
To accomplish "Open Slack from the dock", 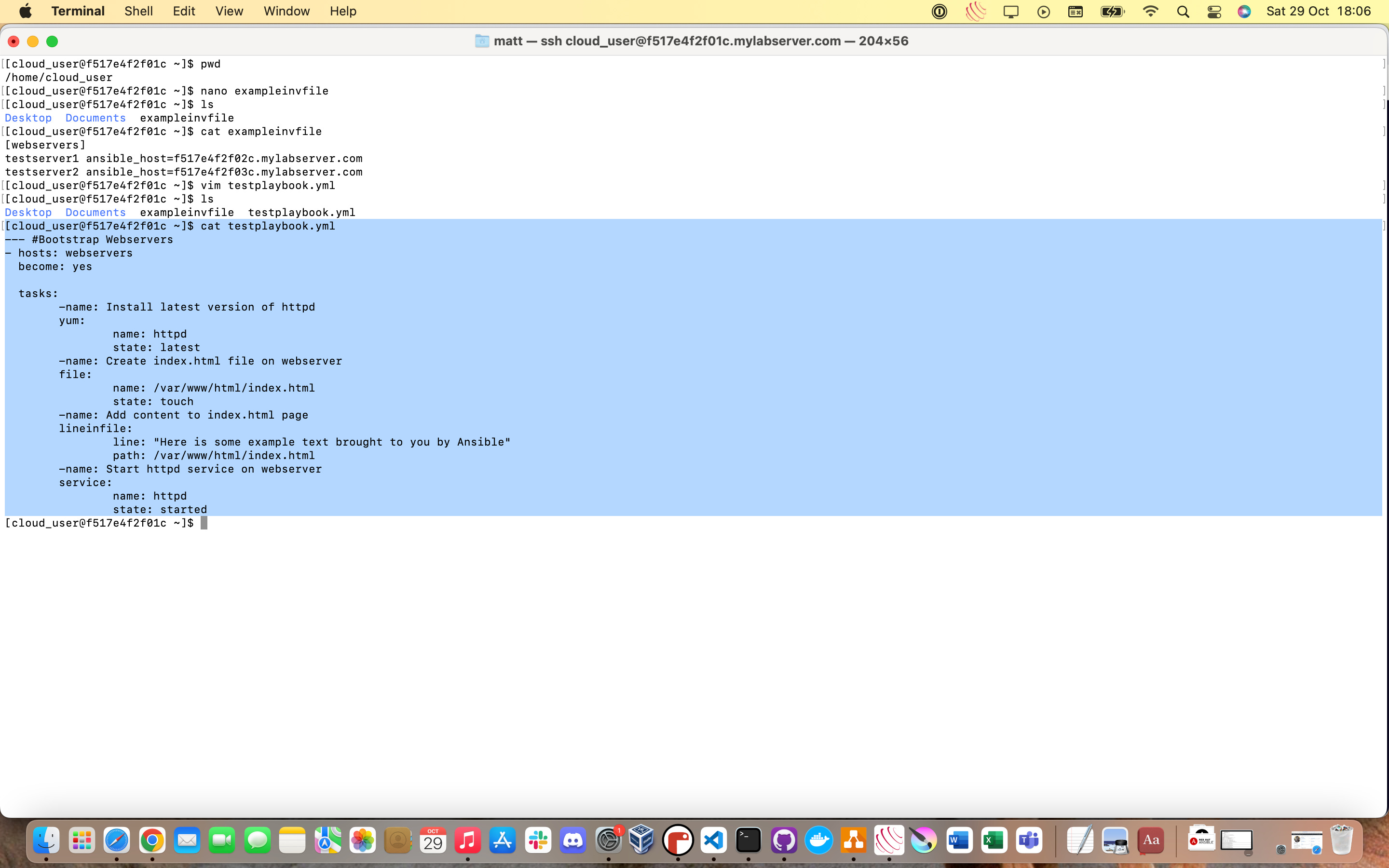I will click(538, 841).
